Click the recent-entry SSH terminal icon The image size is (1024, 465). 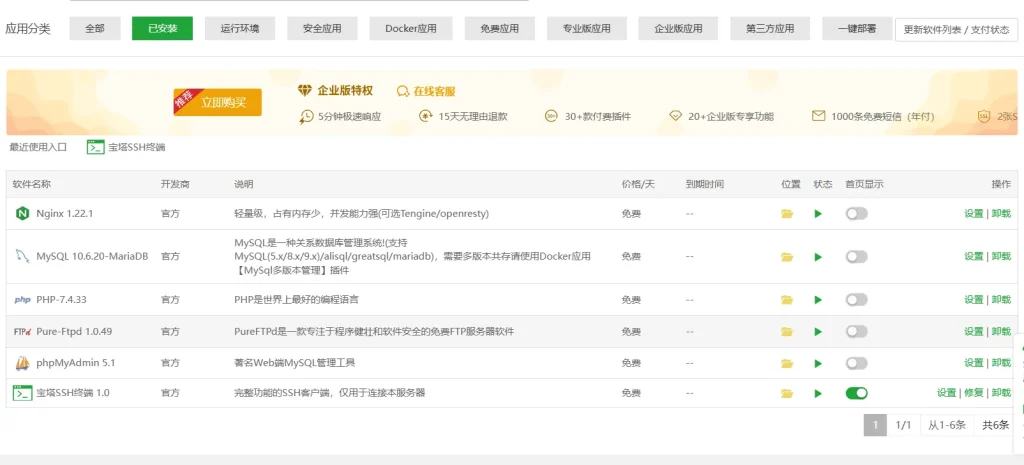click(x=96, y=147)
